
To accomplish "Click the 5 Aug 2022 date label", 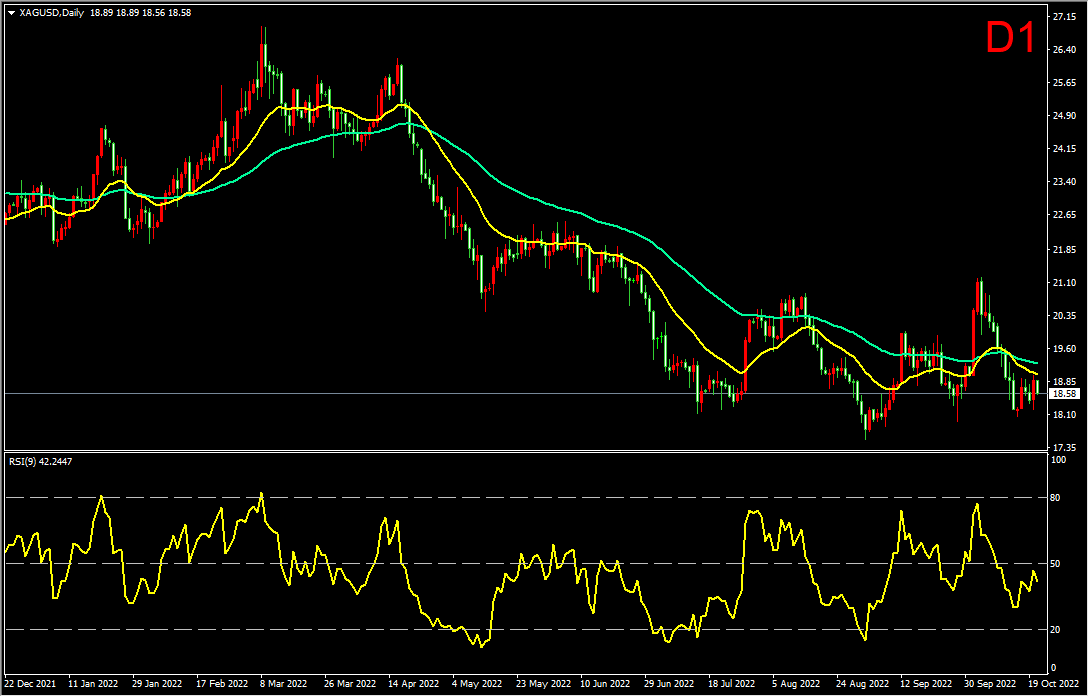I will [796, 683].
